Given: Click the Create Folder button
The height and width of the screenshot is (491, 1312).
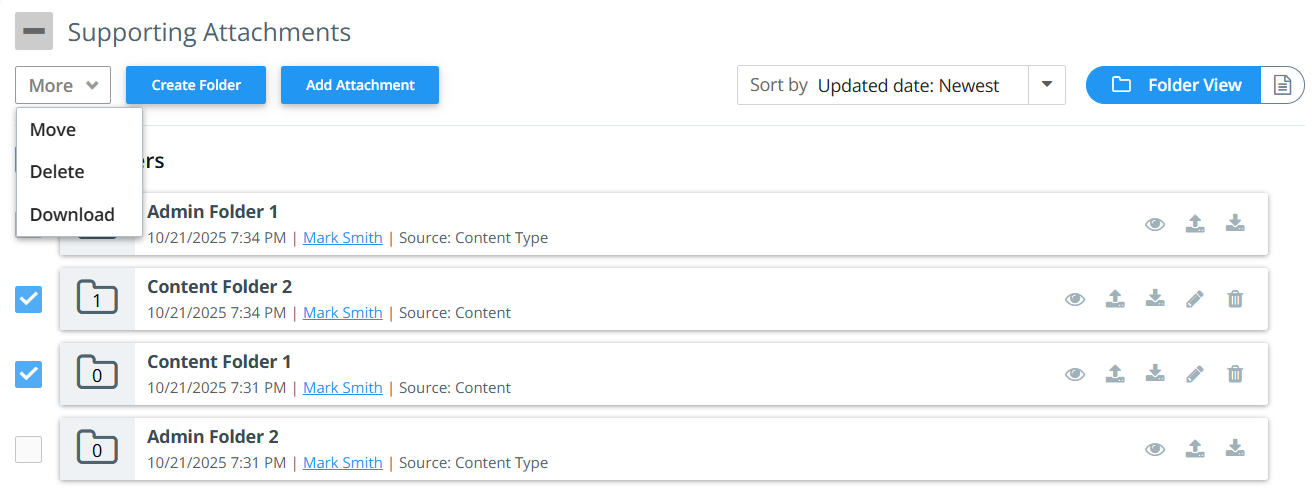Looking at the screenshot, I should pos(196,85).
